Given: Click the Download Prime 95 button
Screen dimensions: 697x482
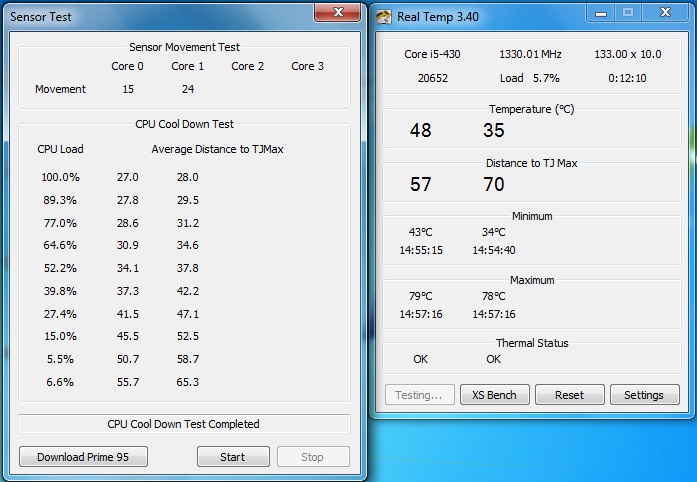Looking at the screenshot, I should coord(83,457).
